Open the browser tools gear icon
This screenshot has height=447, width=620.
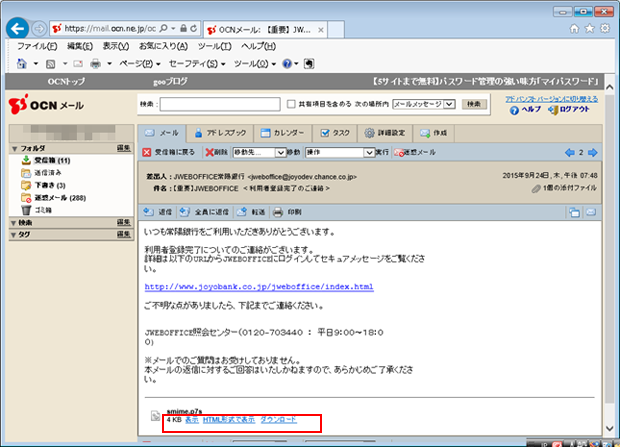[x=605, y=28]
